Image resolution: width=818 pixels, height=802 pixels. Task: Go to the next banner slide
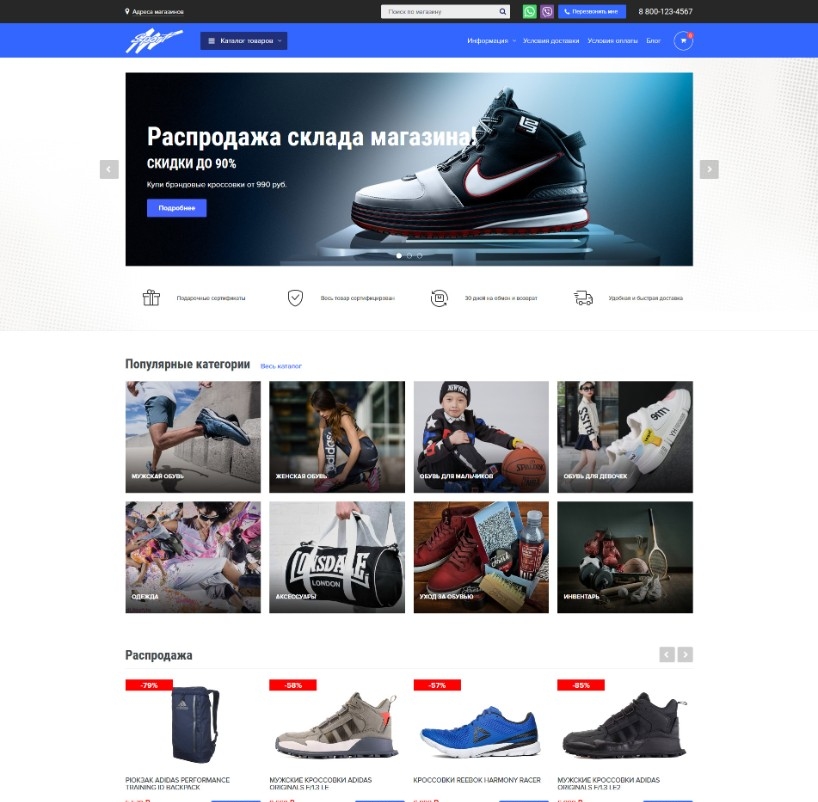pyautogui.click(x=709, y=169)
